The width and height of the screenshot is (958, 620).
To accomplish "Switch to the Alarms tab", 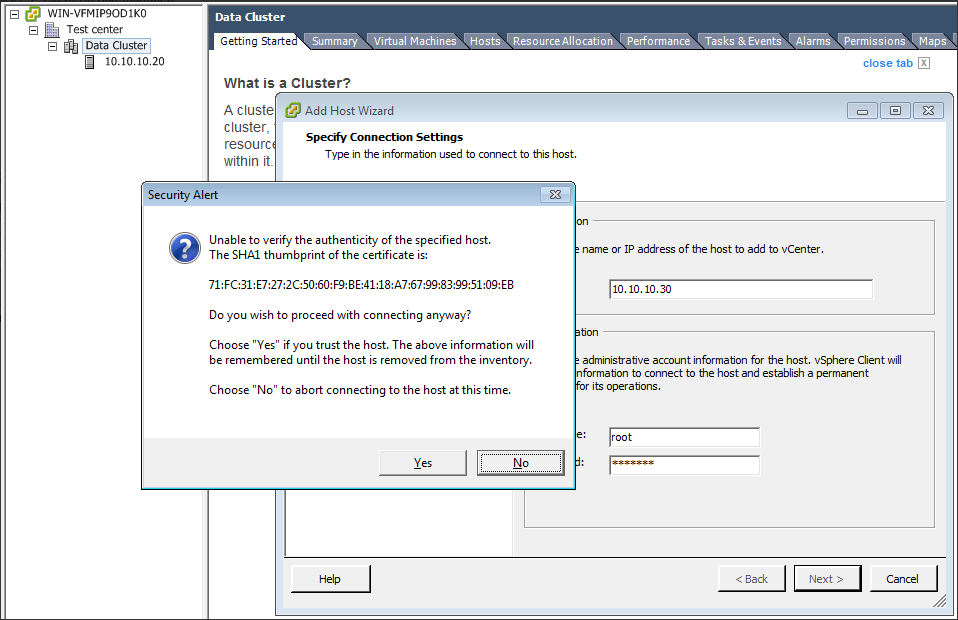I will point(813,41).
